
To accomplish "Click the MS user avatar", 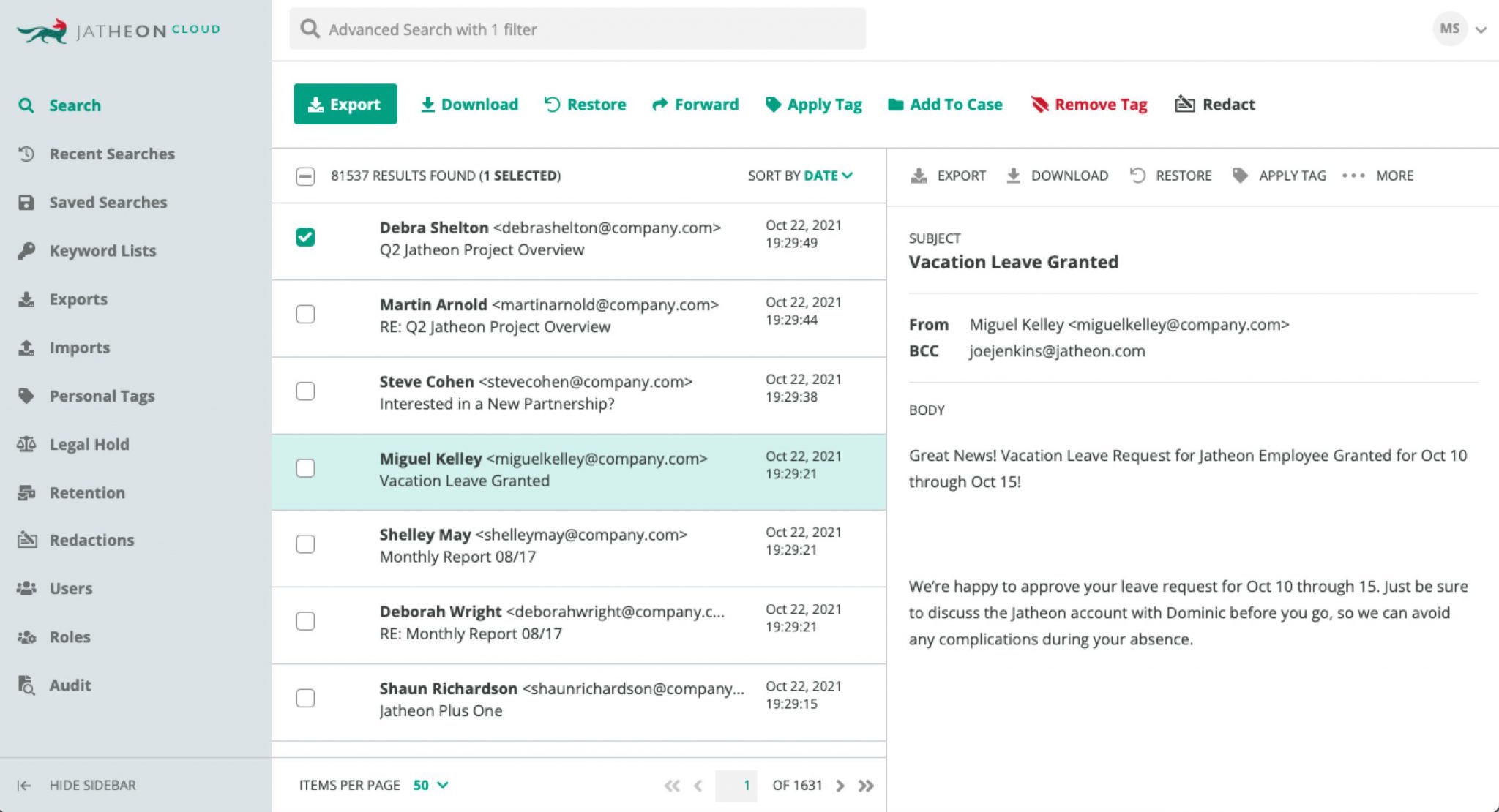I will tap(1449, 29).
